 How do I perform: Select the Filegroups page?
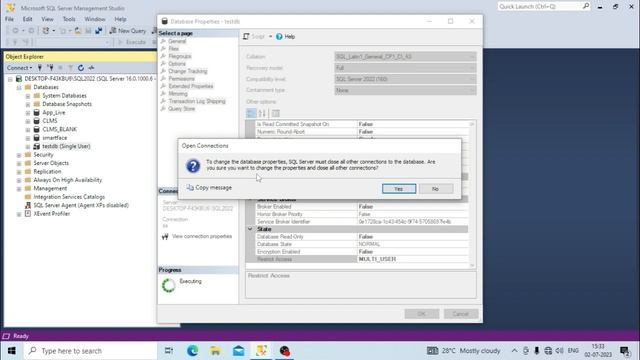[x=180, y=56]
